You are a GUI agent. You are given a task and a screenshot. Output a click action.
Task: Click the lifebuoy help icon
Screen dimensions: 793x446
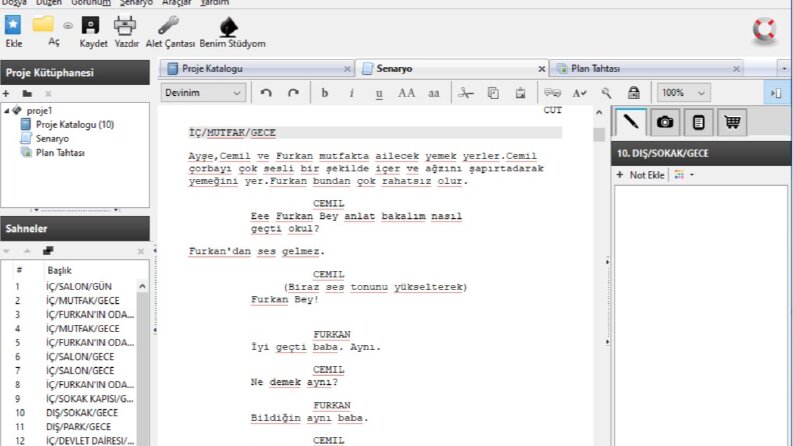[764, 30]
